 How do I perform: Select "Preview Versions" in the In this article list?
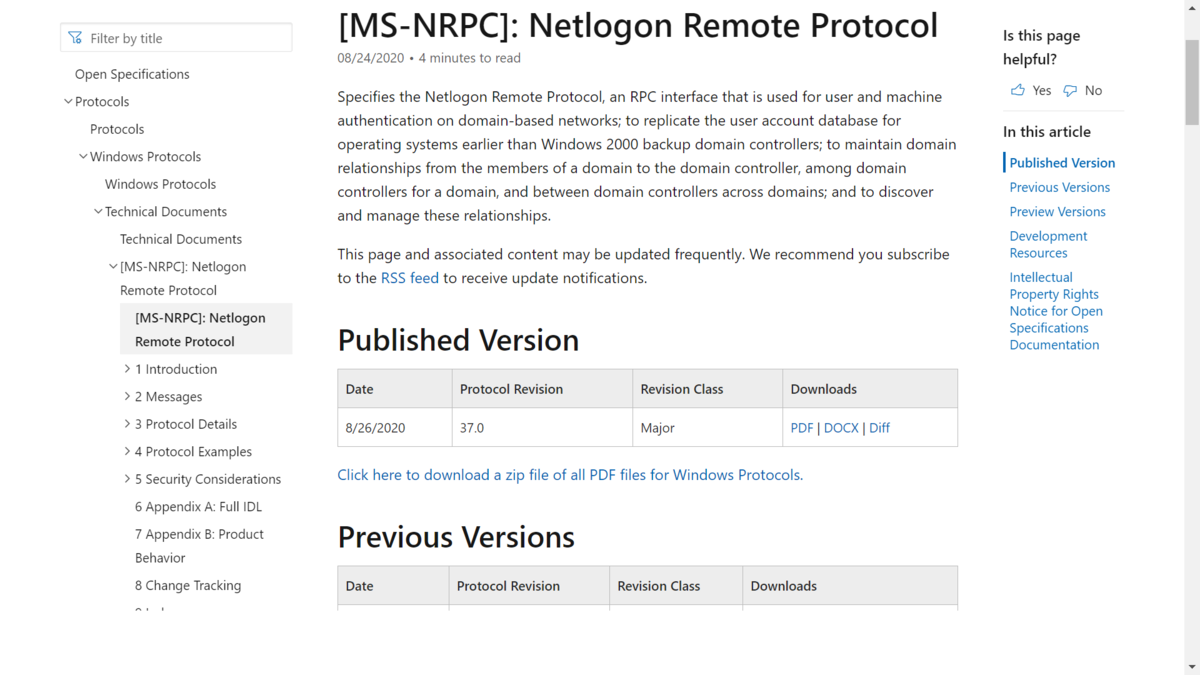pyautogui.click(x=1057, y=211)
